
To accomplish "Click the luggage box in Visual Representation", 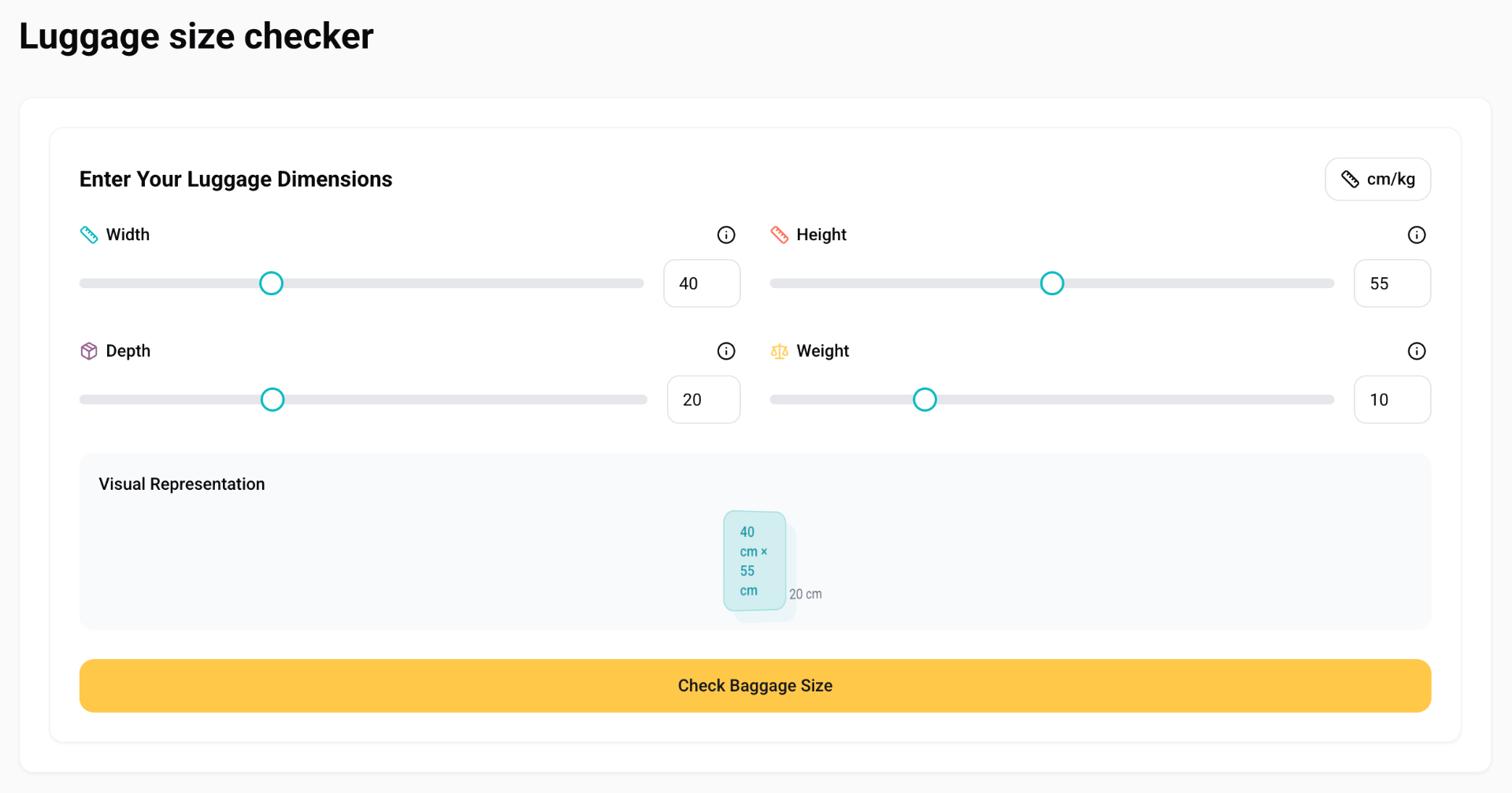I will [754, 561].
